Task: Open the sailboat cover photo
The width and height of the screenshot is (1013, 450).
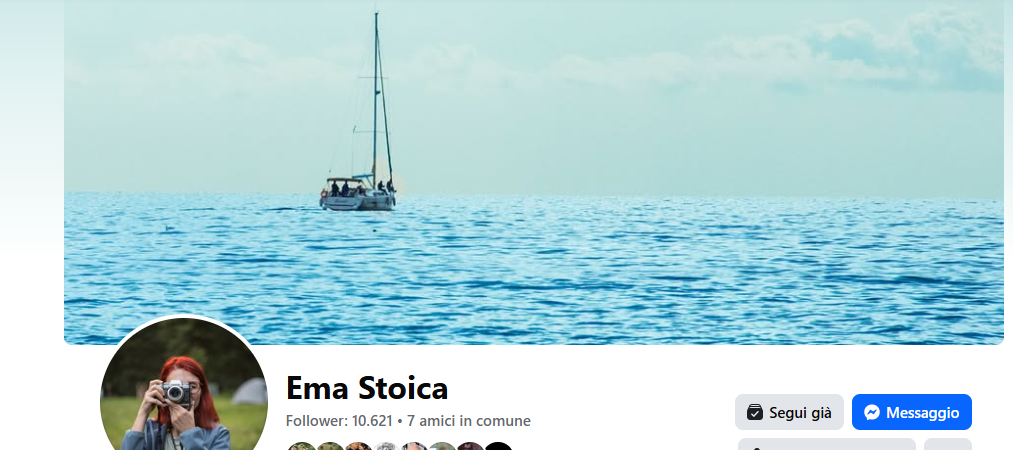Action: point(534,172)
